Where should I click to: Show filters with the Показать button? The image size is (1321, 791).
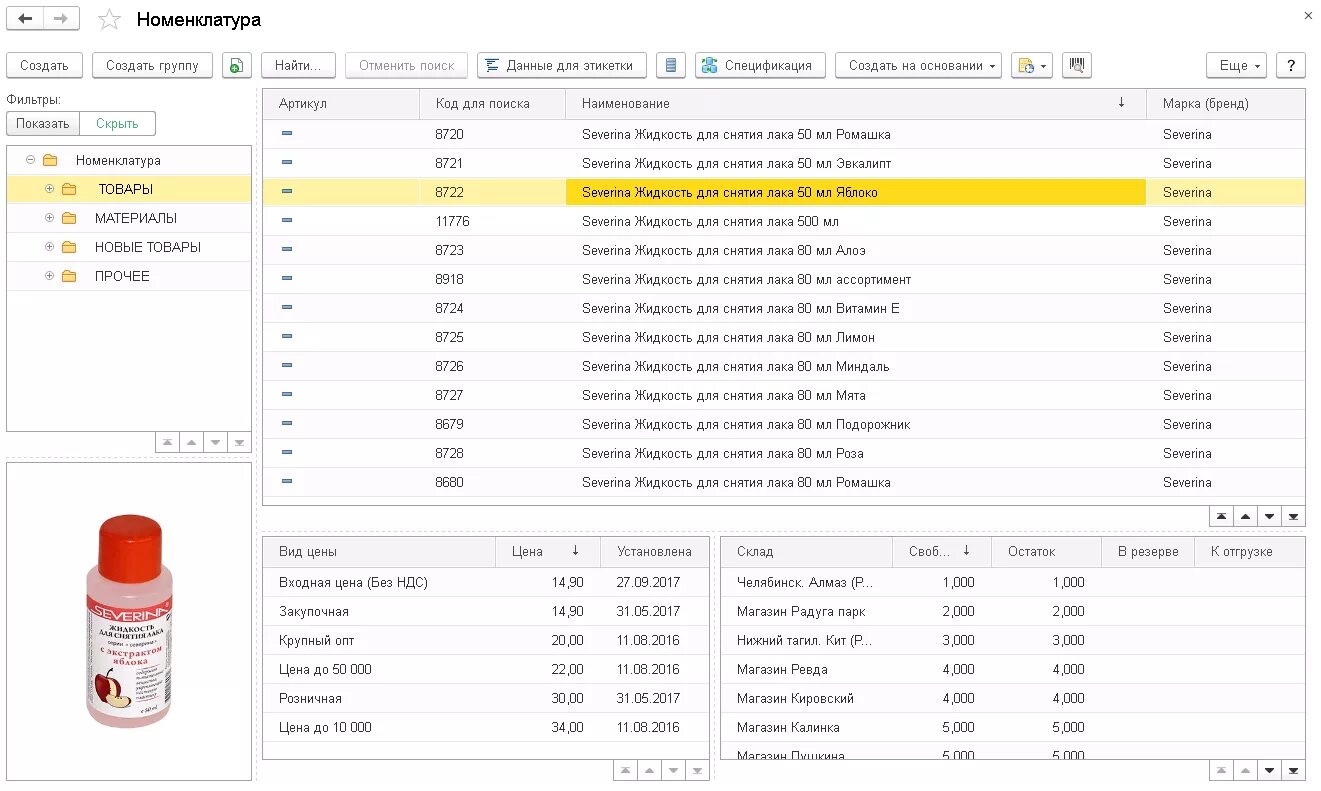click(43, 124)
